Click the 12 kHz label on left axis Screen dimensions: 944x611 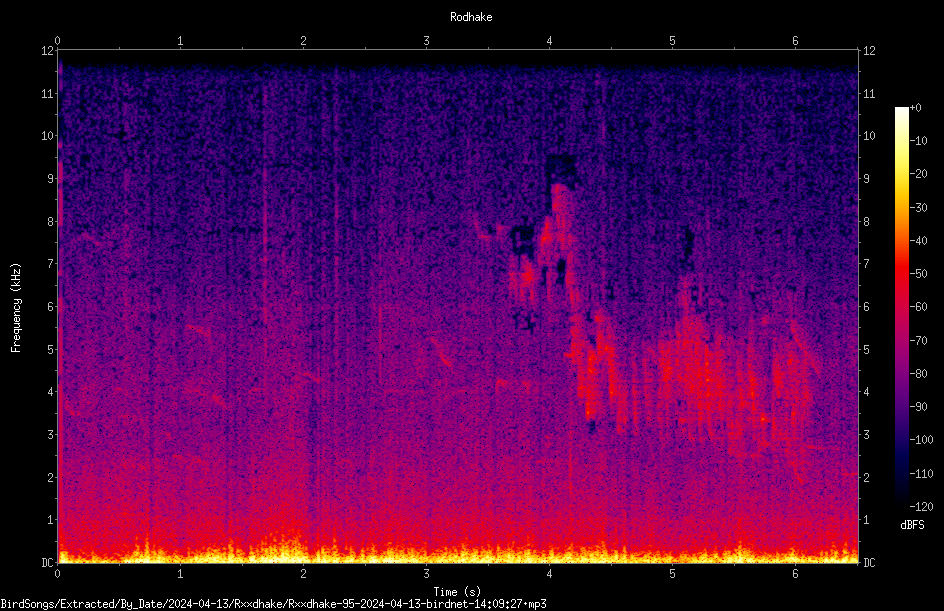point(48,51)
